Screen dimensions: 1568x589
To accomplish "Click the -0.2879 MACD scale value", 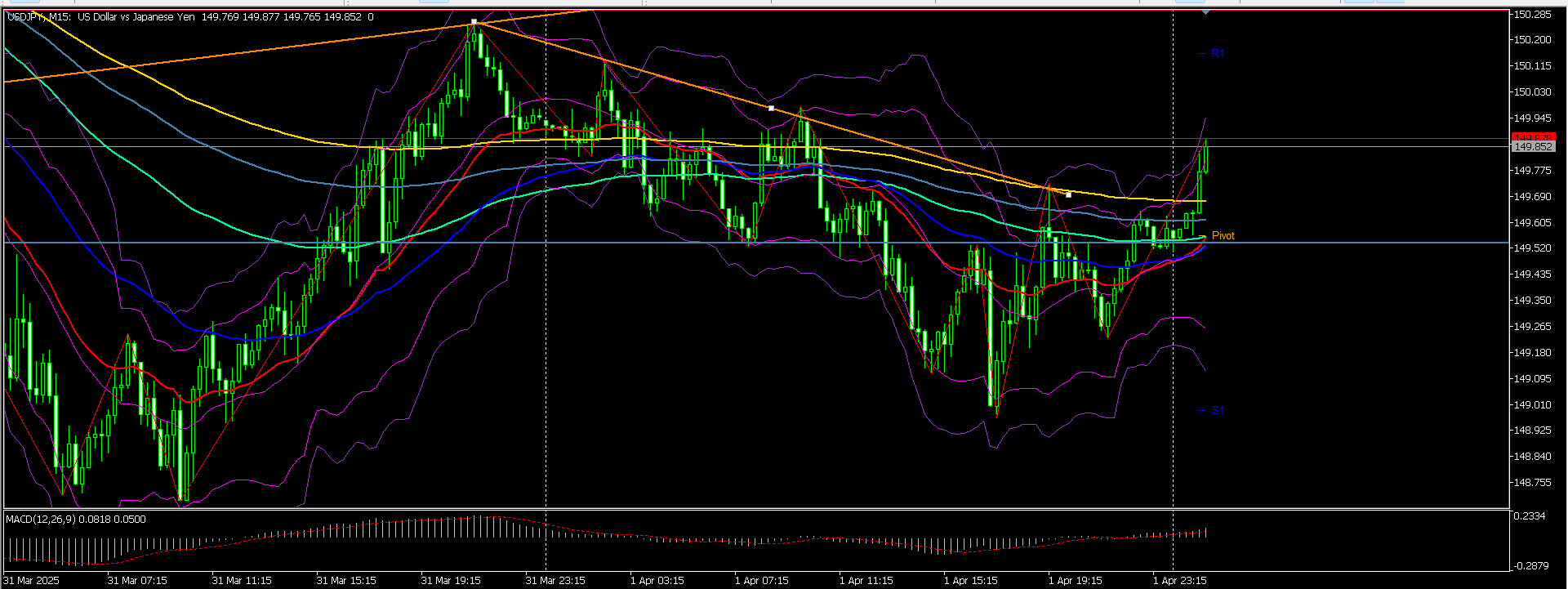I will [1530, 565].
